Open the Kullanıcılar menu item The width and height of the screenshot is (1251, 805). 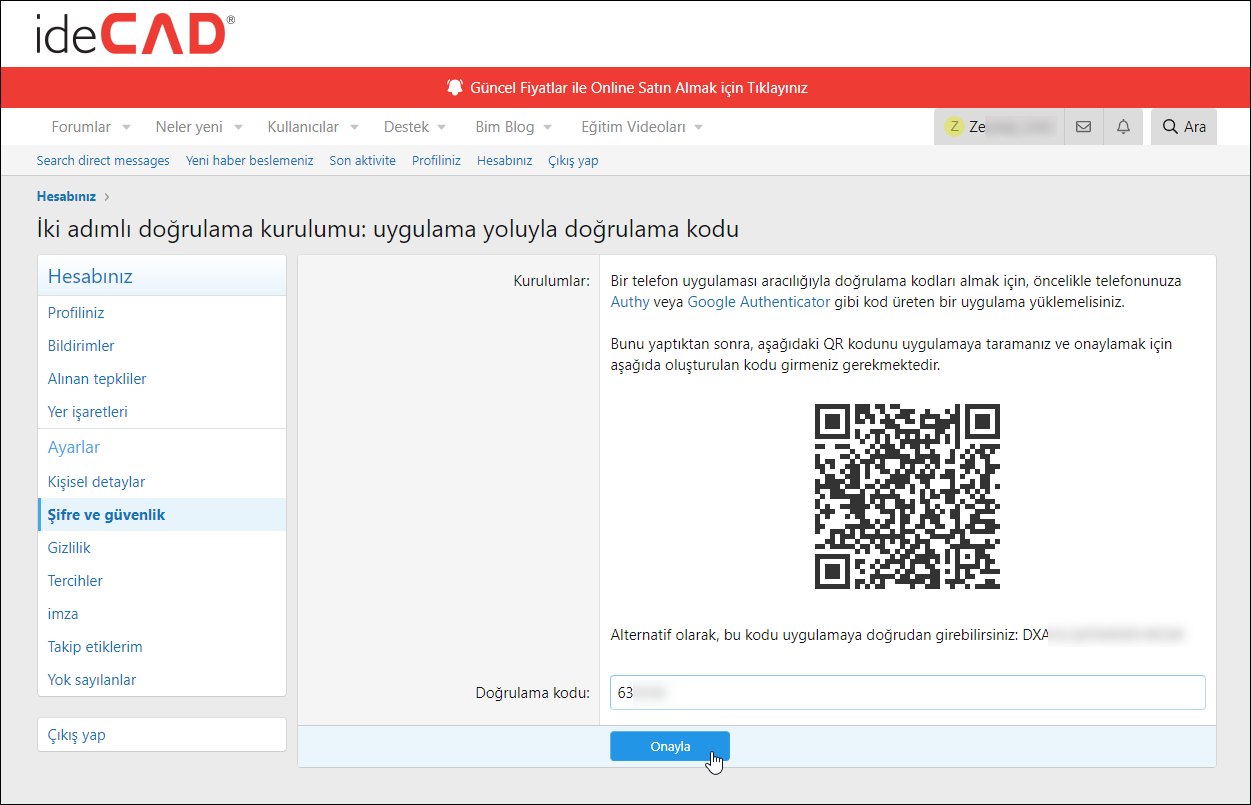pos(303,127)
